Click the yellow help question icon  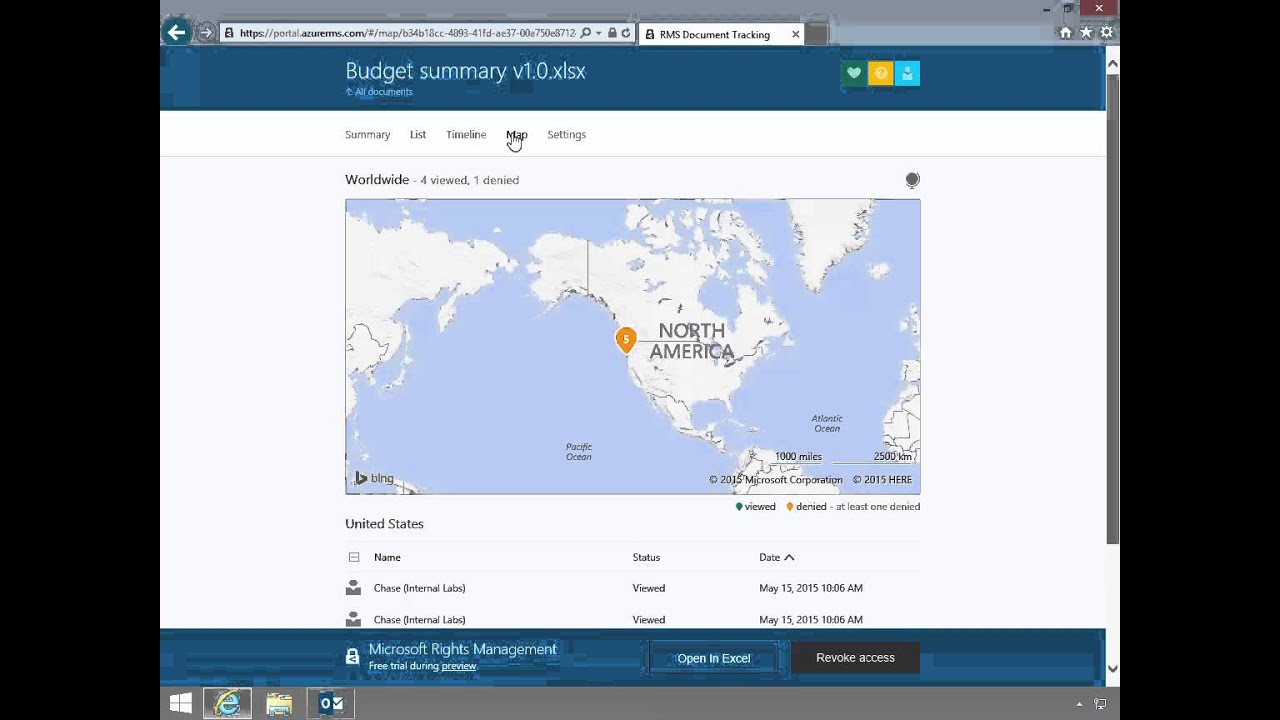[880, 73]
